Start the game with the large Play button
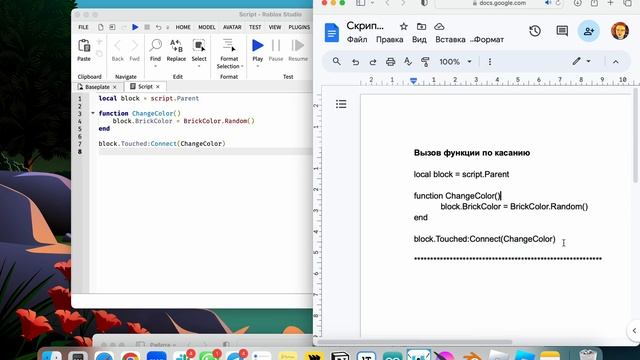The width and height of the screenshot is (640, 360). pyautogui.click(x=258, y=45)
